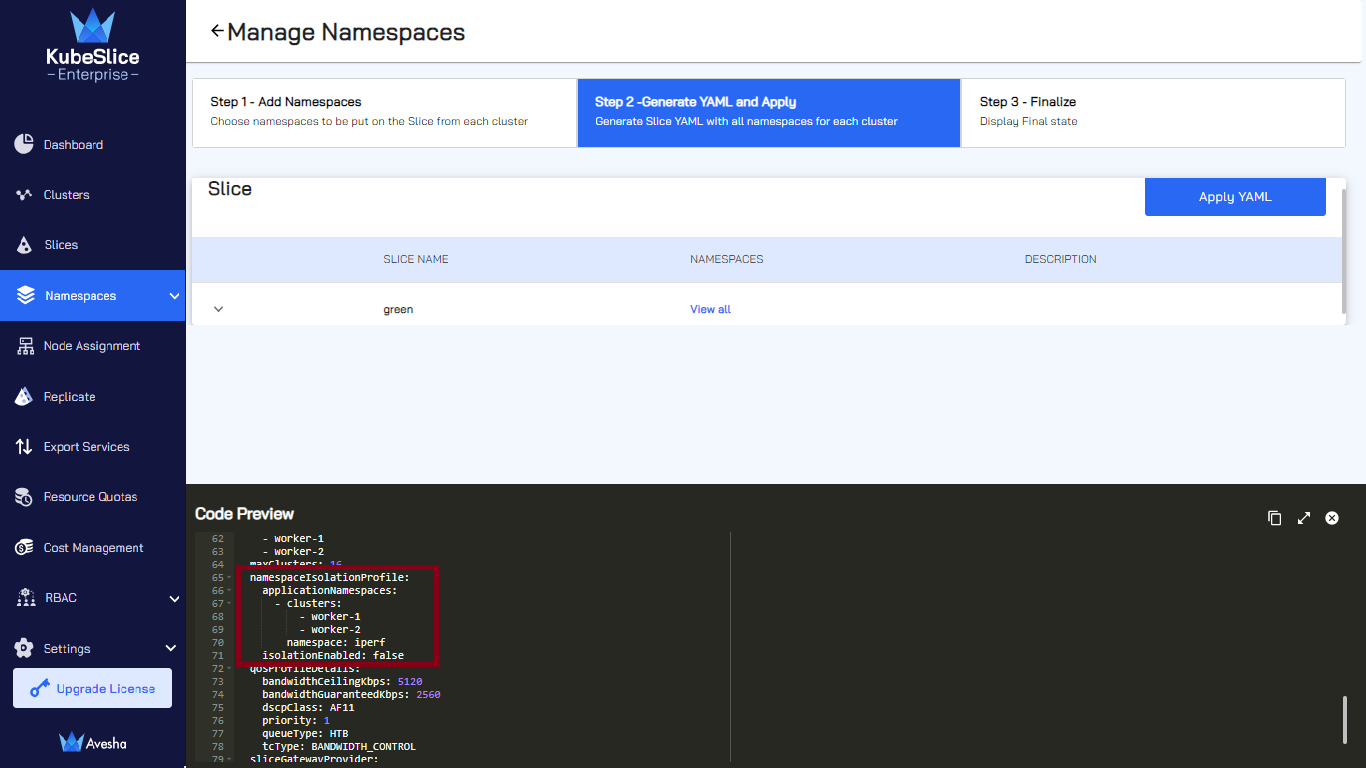Viewport: 1366px width, 768px height.
Task: Click the key icon on Upgrade License
Action: [40, 688]
